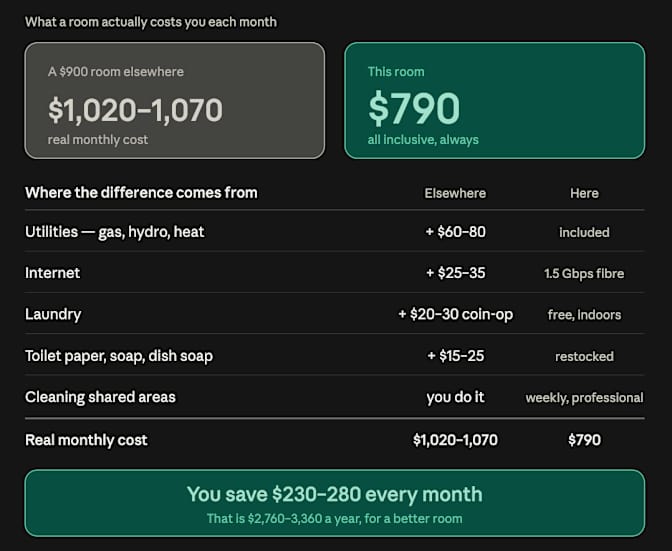Click the '+ $60–80' utilities cost value
The image size is (672, 551).
pyautogui.click(x=456, y=232)
